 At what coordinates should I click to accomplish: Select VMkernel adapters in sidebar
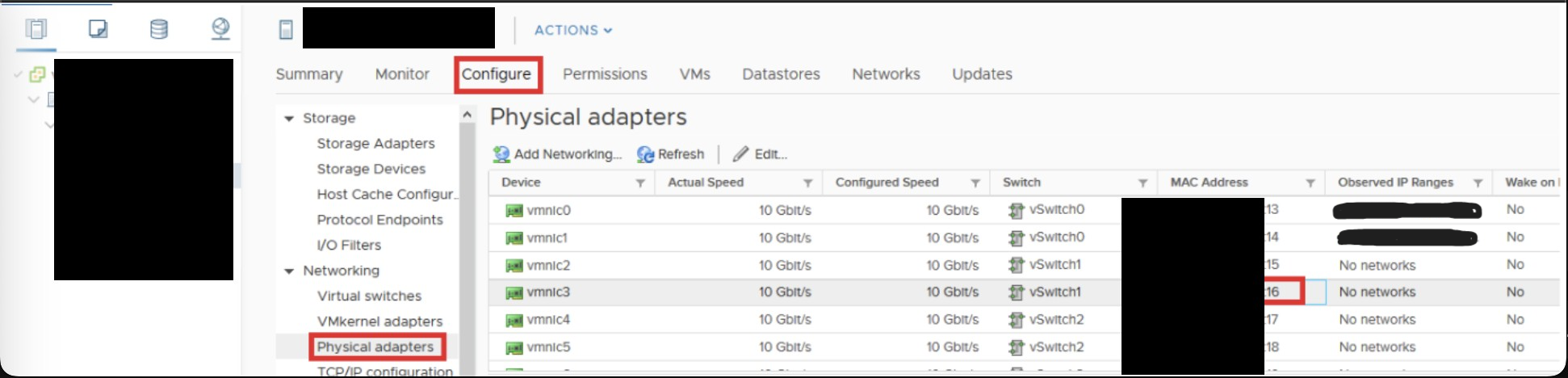click(x=379, y=321)
